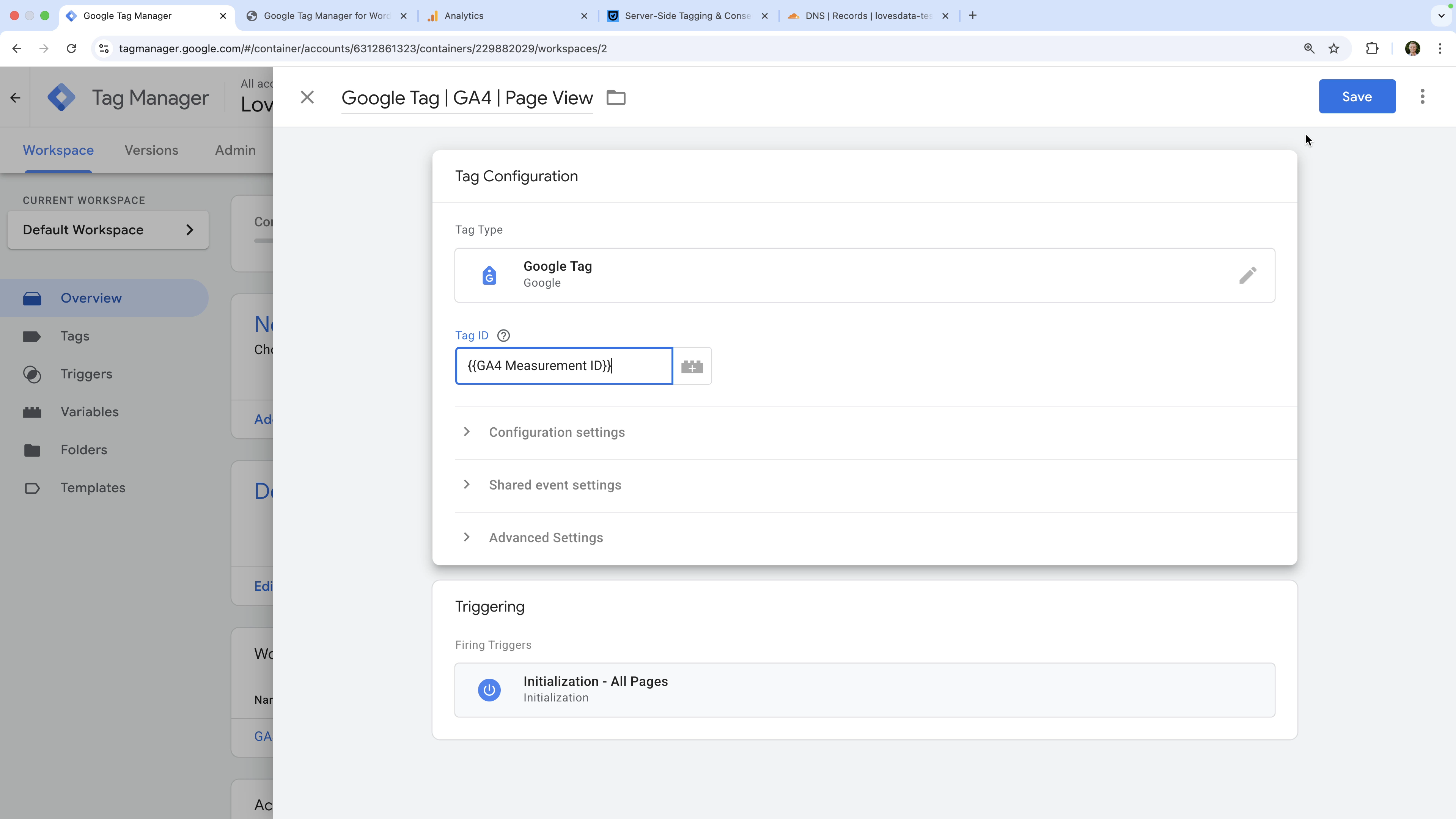Click the Save button
Viewport: 1456px width, 819px height.
1357,97
